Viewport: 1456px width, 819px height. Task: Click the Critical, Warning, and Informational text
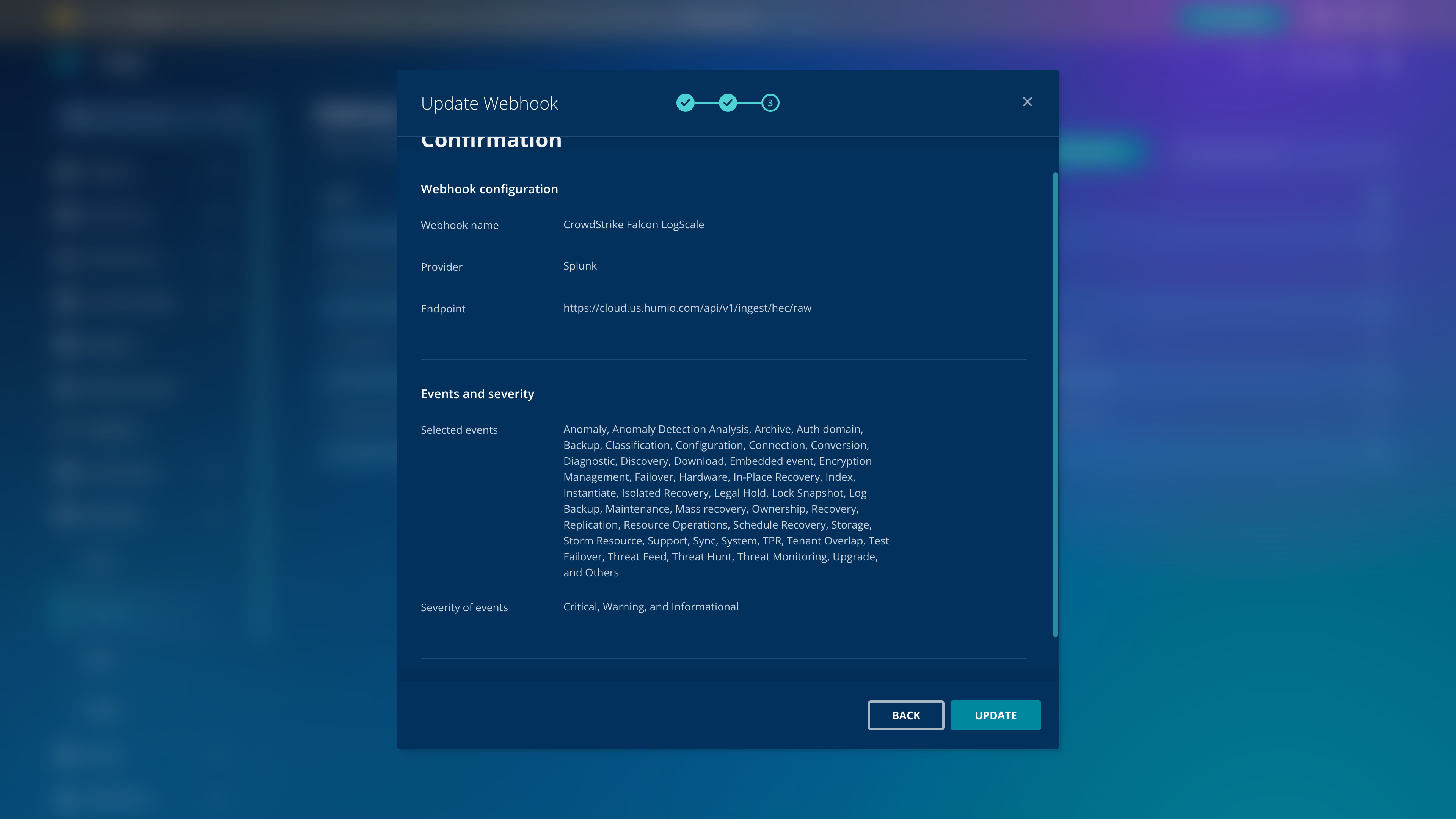(x=650, y=607)
